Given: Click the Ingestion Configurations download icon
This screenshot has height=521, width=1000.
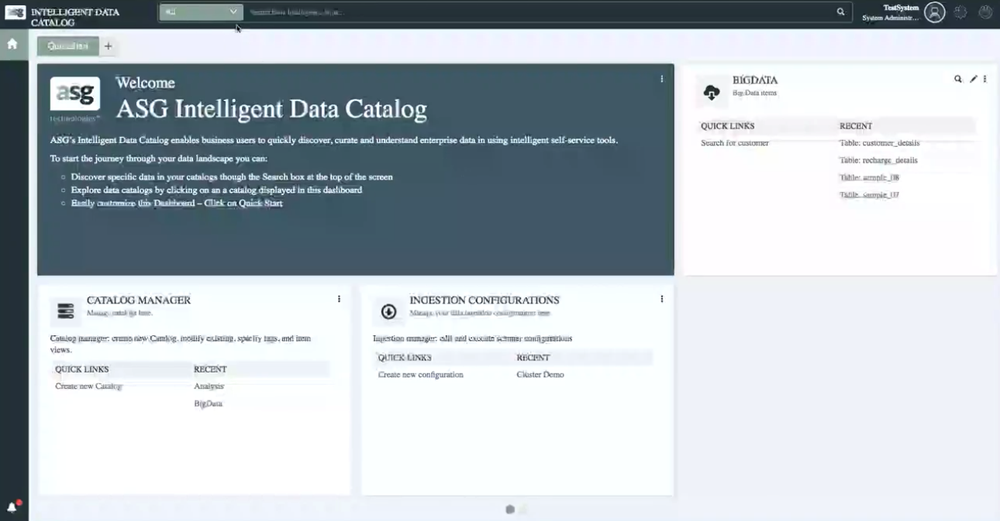Looking at the screenshot, I should coord(388,311).
